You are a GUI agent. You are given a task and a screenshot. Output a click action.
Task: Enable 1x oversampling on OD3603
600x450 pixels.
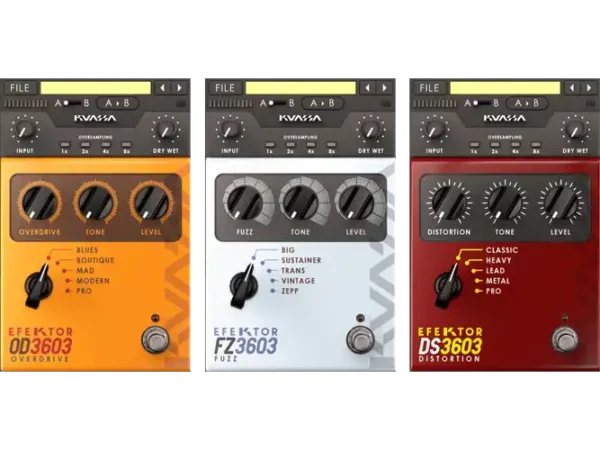[65, 145]
